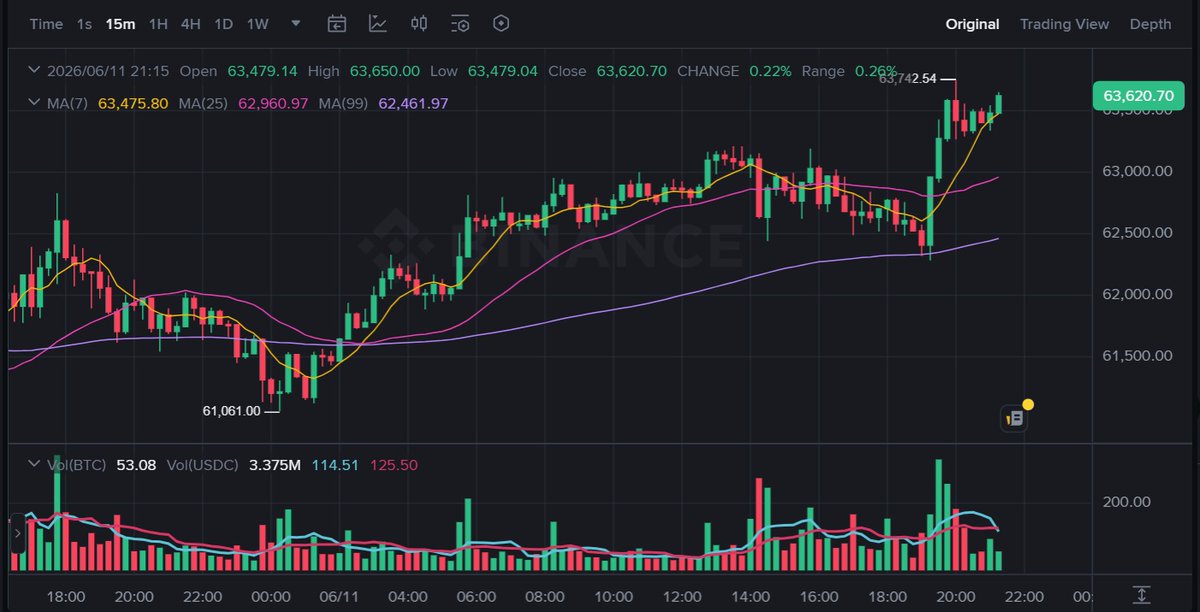Select the 15m interval
Viewport: 1200px width, 612px height.
pos(120,24)
